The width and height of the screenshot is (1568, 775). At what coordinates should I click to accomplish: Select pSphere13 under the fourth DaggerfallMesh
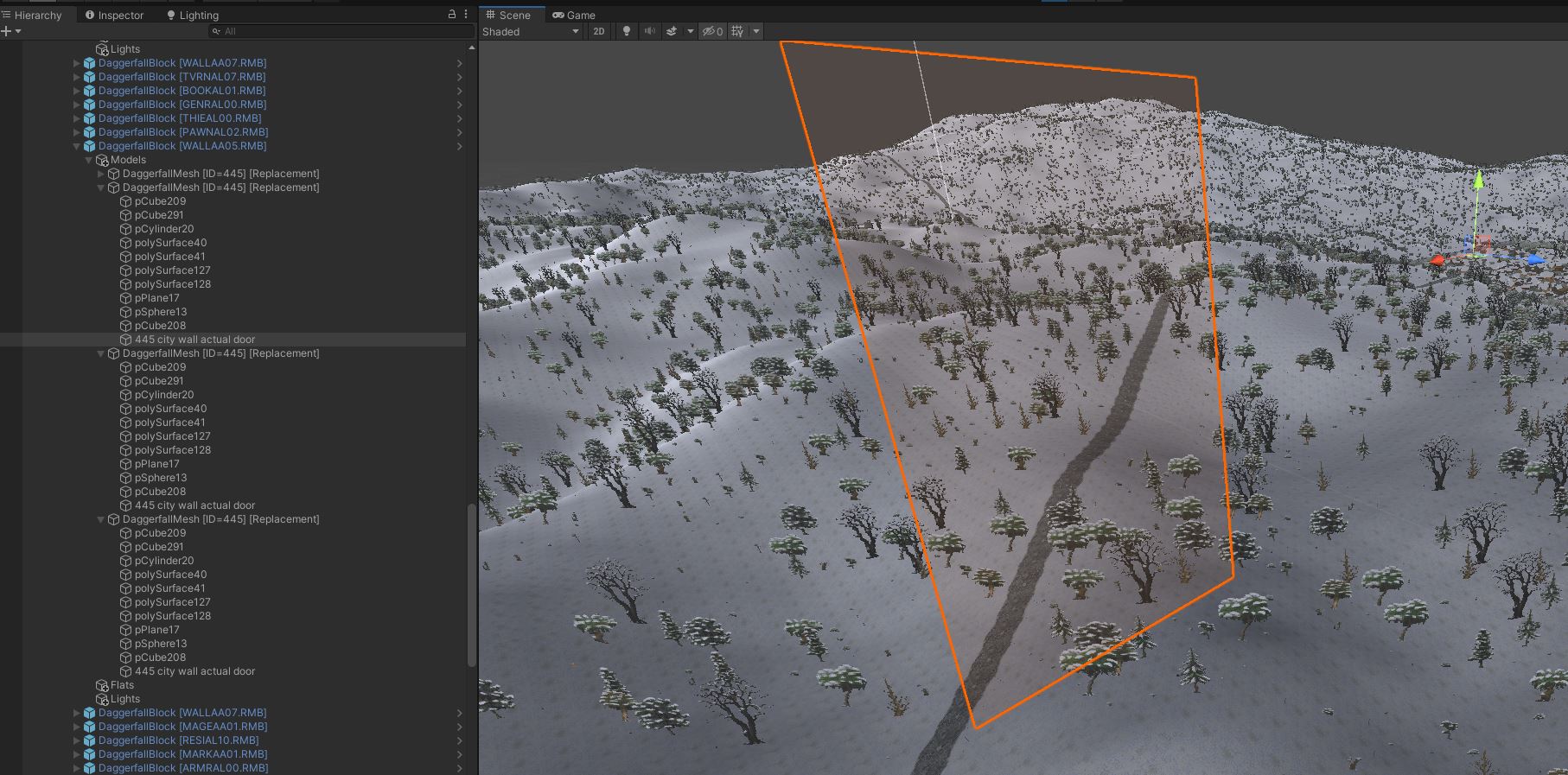tap(161, 644)
